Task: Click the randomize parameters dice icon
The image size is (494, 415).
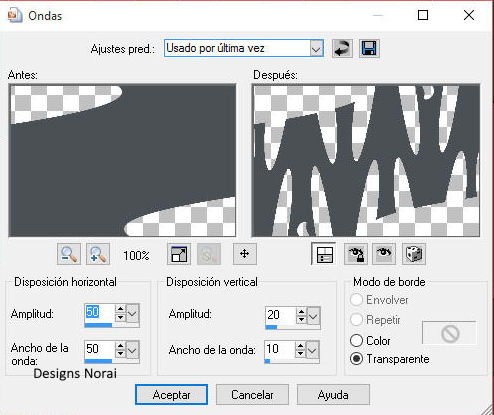Action: (x=414, y=254)
